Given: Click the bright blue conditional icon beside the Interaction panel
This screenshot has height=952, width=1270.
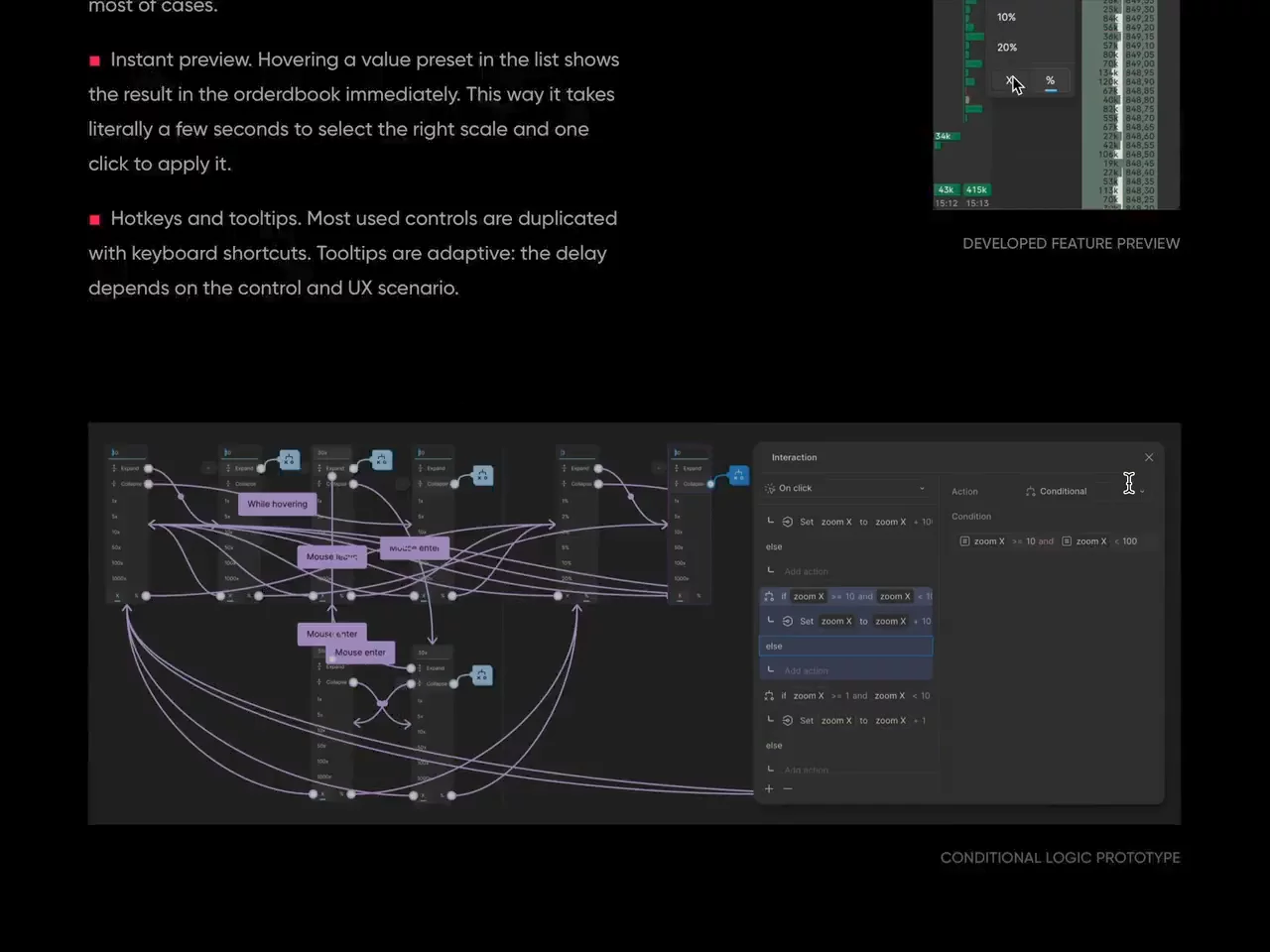Looking at the screenshot, I should pyautogui.click(x=738, y=475).
